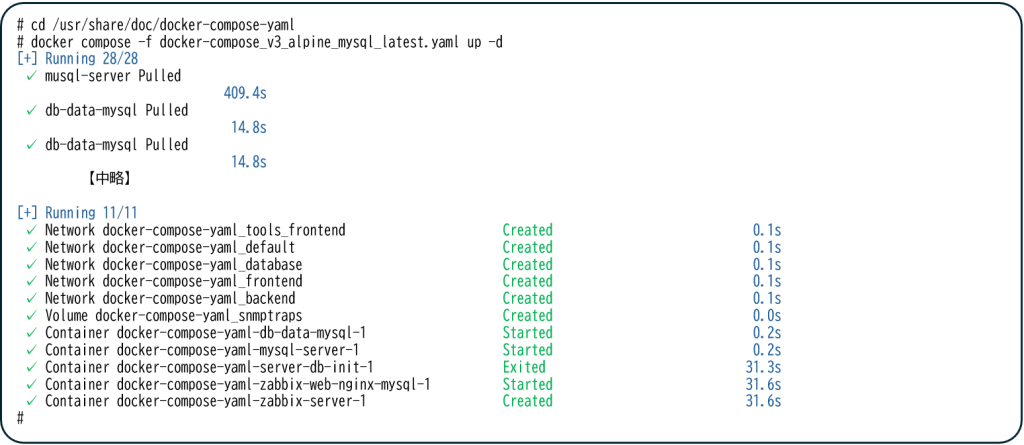Click the cd /usr/share/doc/docker-compose-yaml command line
1024x445 pixels.
[152, 24]
